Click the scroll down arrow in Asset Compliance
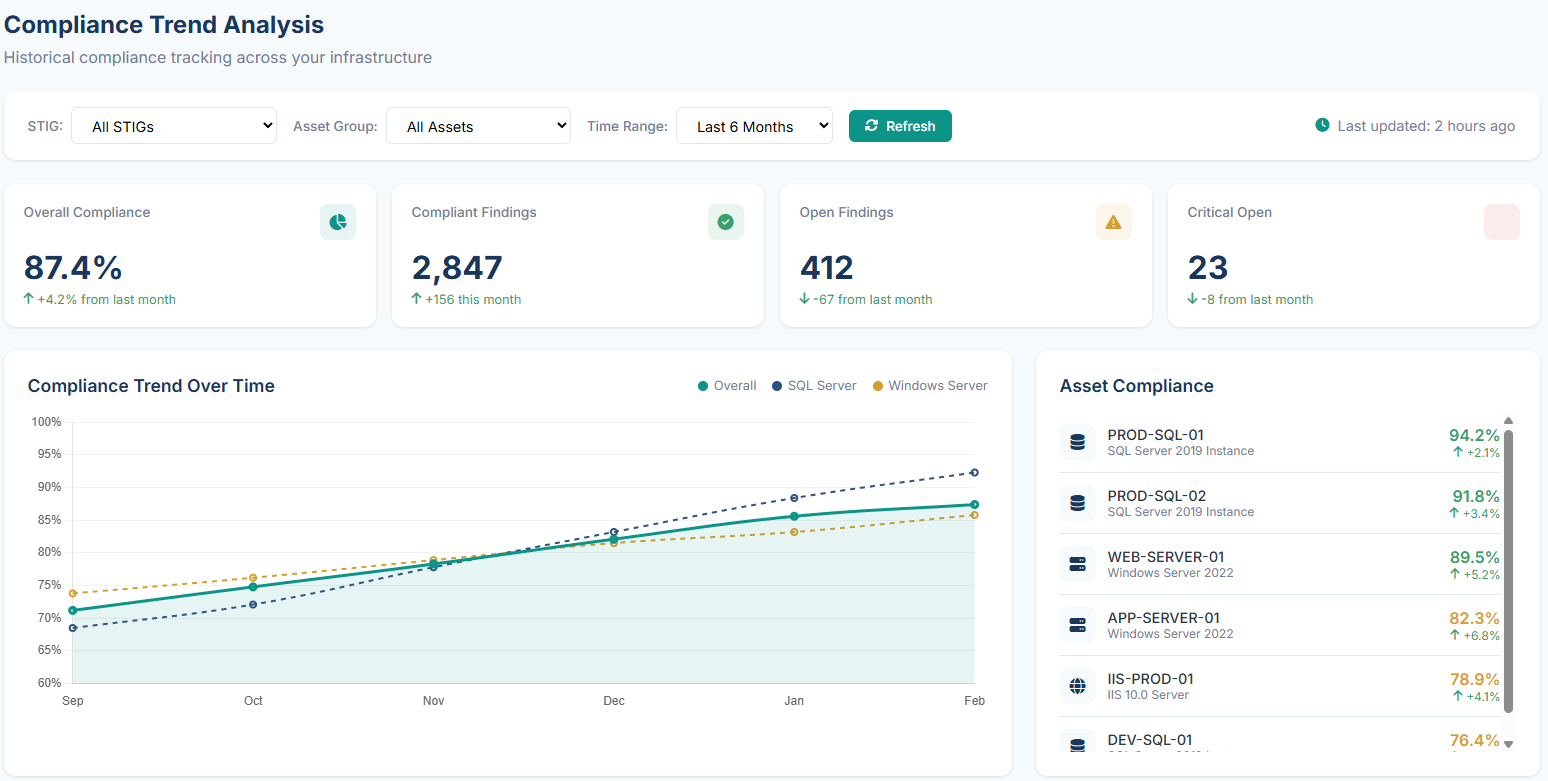1548x781 pixels. [x=1508, y=744]
